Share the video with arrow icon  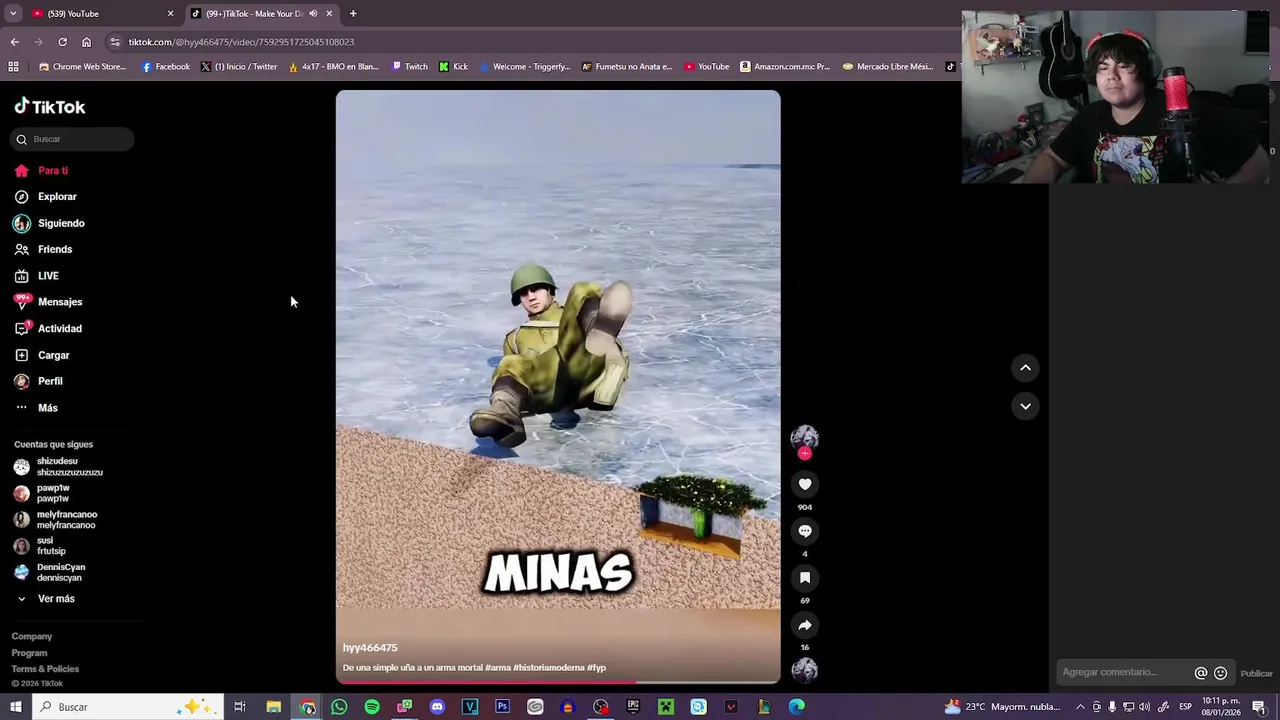click(805, 625)
